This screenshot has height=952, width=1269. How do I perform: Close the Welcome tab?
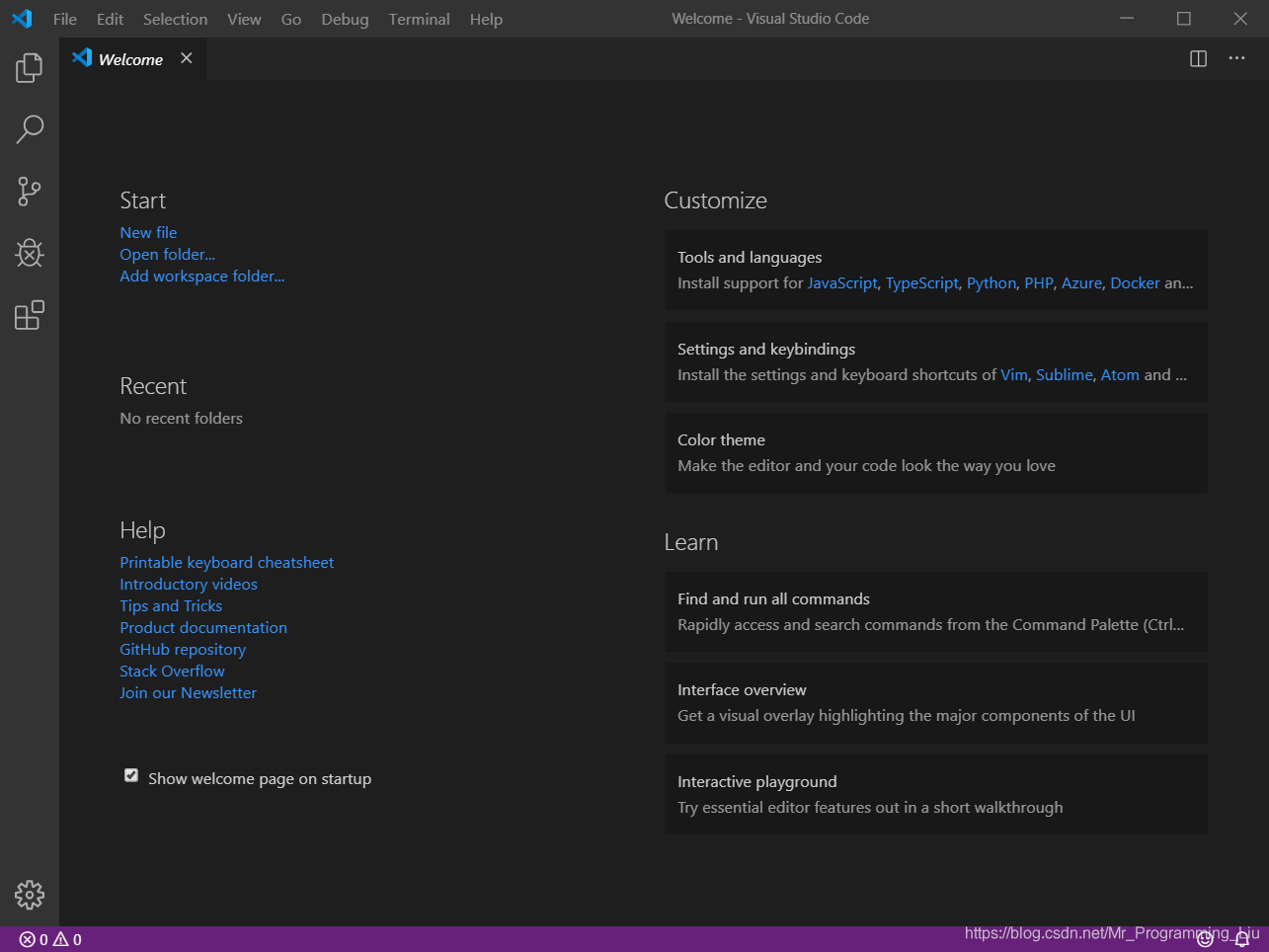[x=186, y=59]
